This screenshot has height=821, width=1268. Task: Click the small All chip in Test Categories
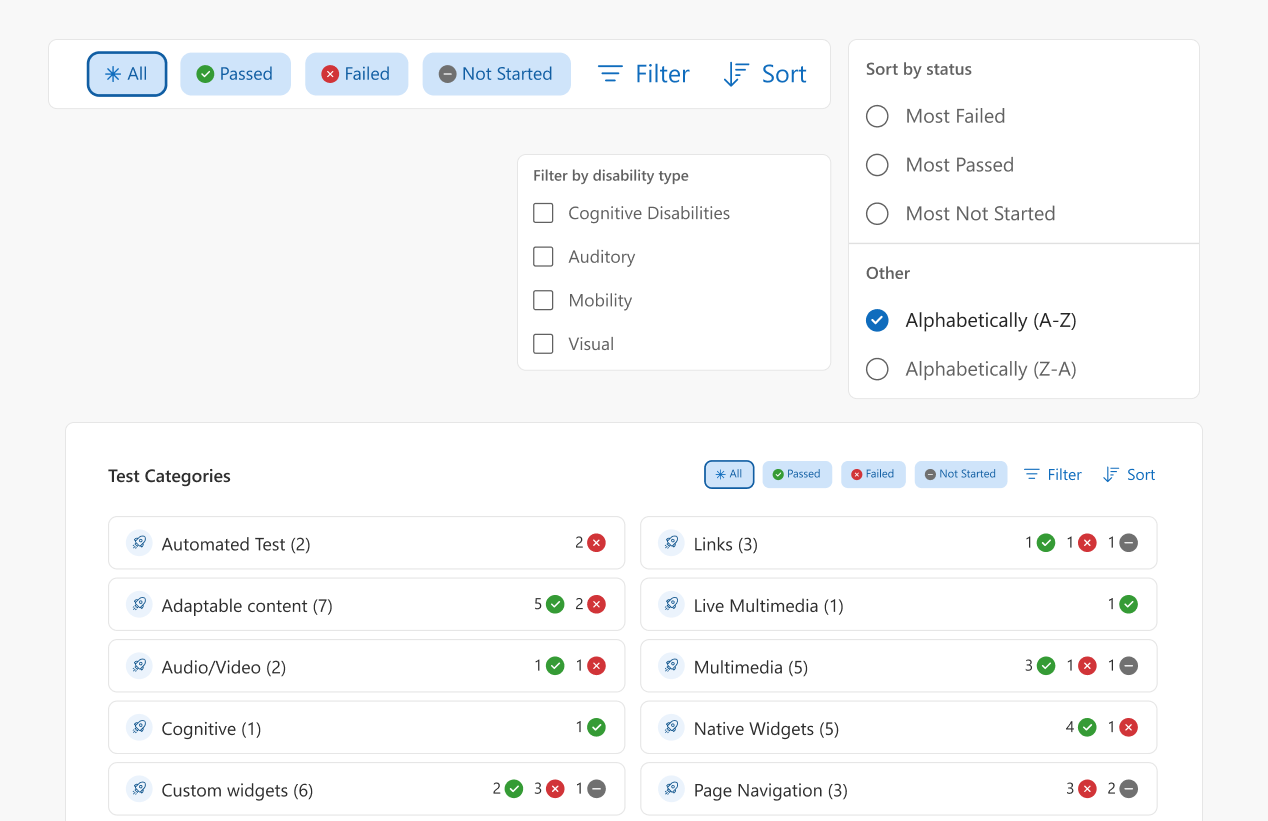[729, 474]
